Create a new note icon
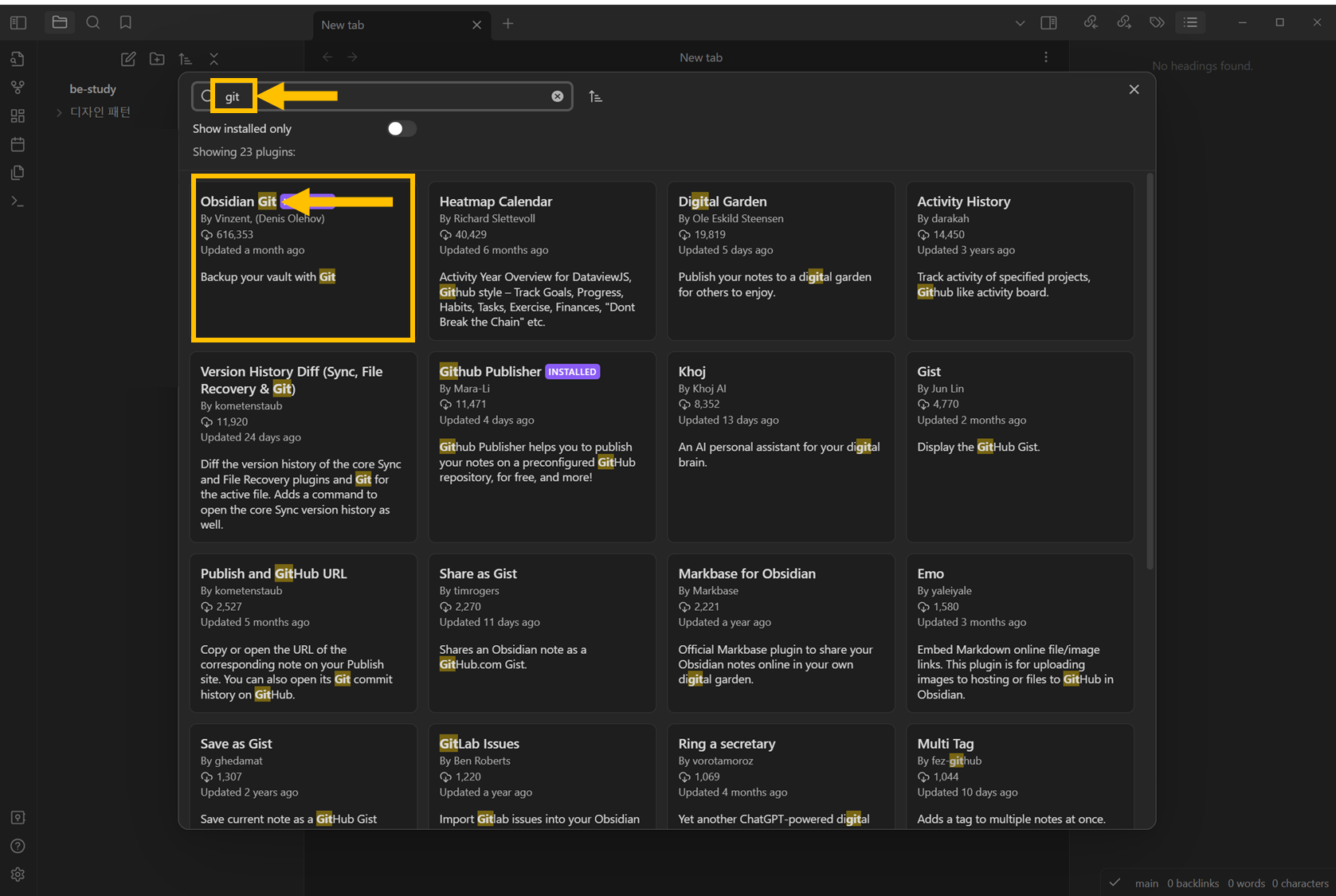Image resolution: width=1336 pixels, height=896 pixels. (x=128, y=59)
